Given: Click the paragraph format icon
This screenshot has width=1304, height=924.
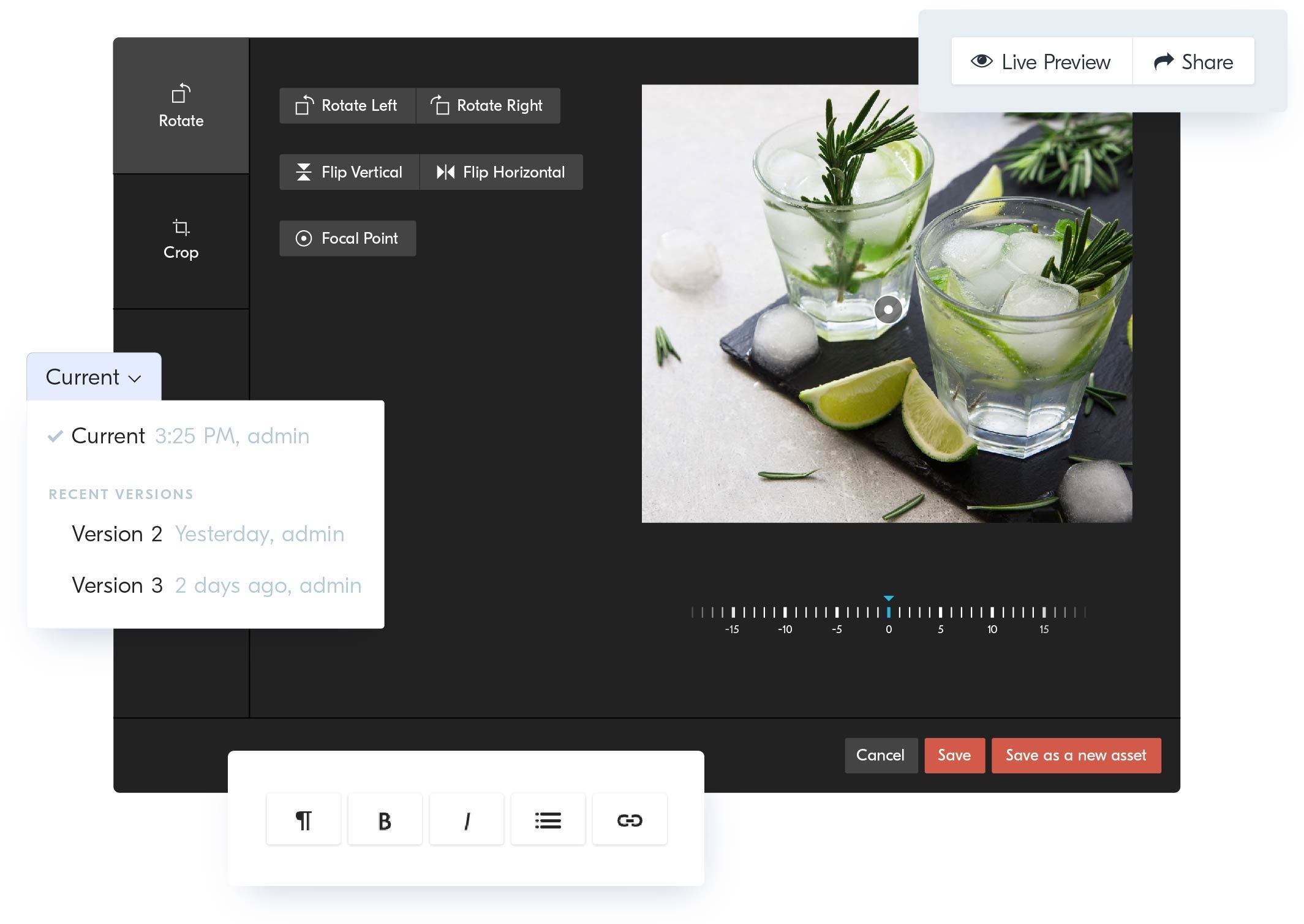Looking at the screenshot, I should point(303,820).
